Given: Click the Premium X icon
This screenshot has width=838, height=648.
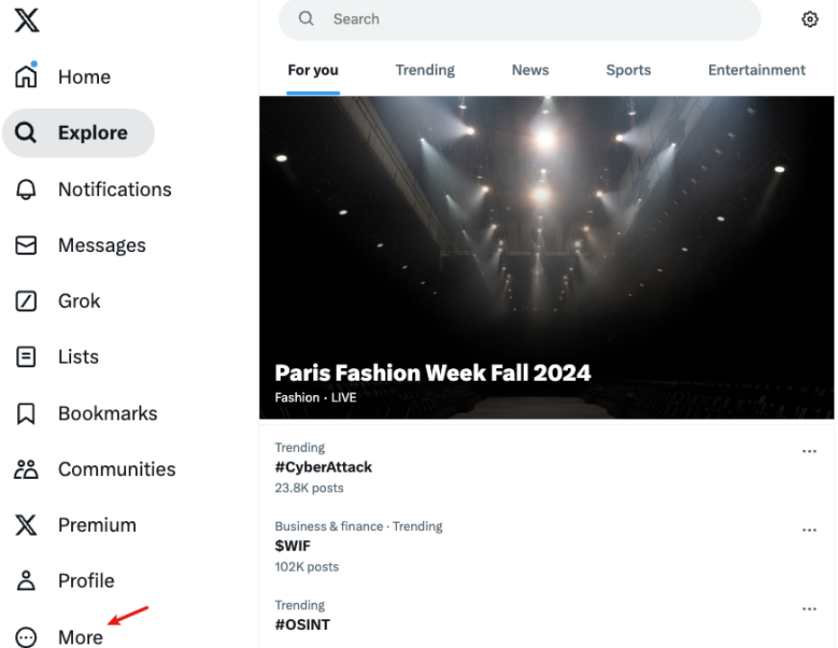Looking at the screenshot, I should coord(27,525).
